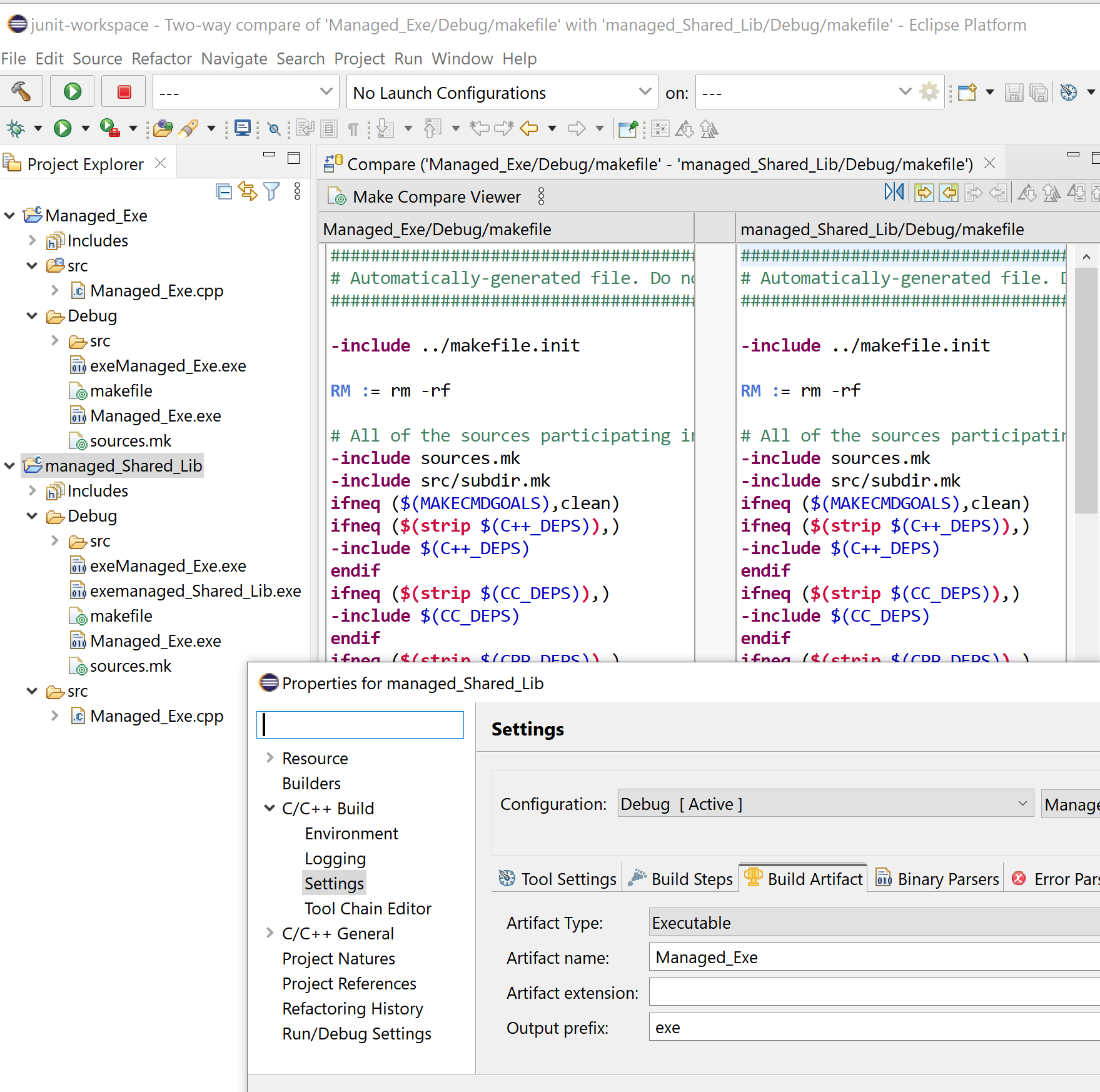1100x1092 pixels.
Task: Toggle Link with Editor in Project Explorer
Action: [248, 191]
